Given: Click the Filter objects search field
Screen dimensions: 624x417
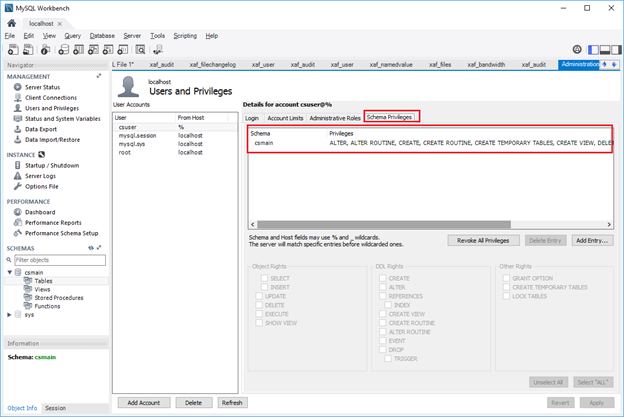Looking at the screenshot, I should [x=60, y=260].
